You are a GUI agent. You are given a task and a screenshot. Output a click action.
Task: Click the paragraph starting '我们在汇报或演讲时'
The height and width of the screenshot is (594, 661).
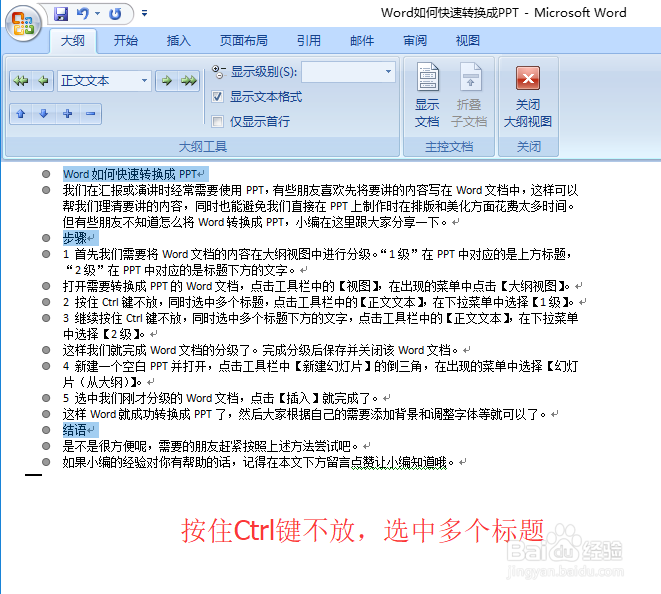point(320,206)
